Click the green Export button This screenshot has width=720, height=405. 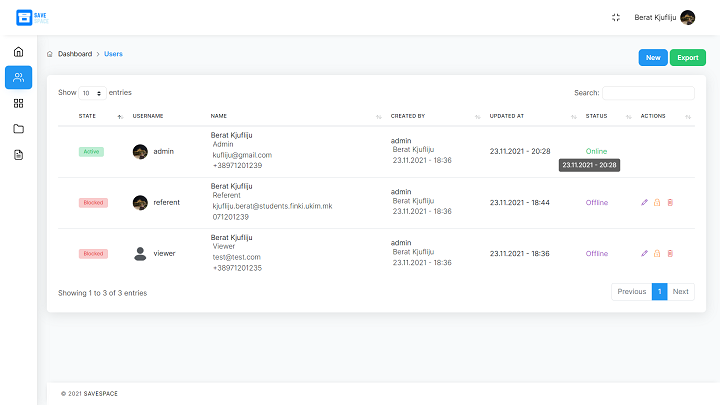pyautogui.click(x=687, y=58)
